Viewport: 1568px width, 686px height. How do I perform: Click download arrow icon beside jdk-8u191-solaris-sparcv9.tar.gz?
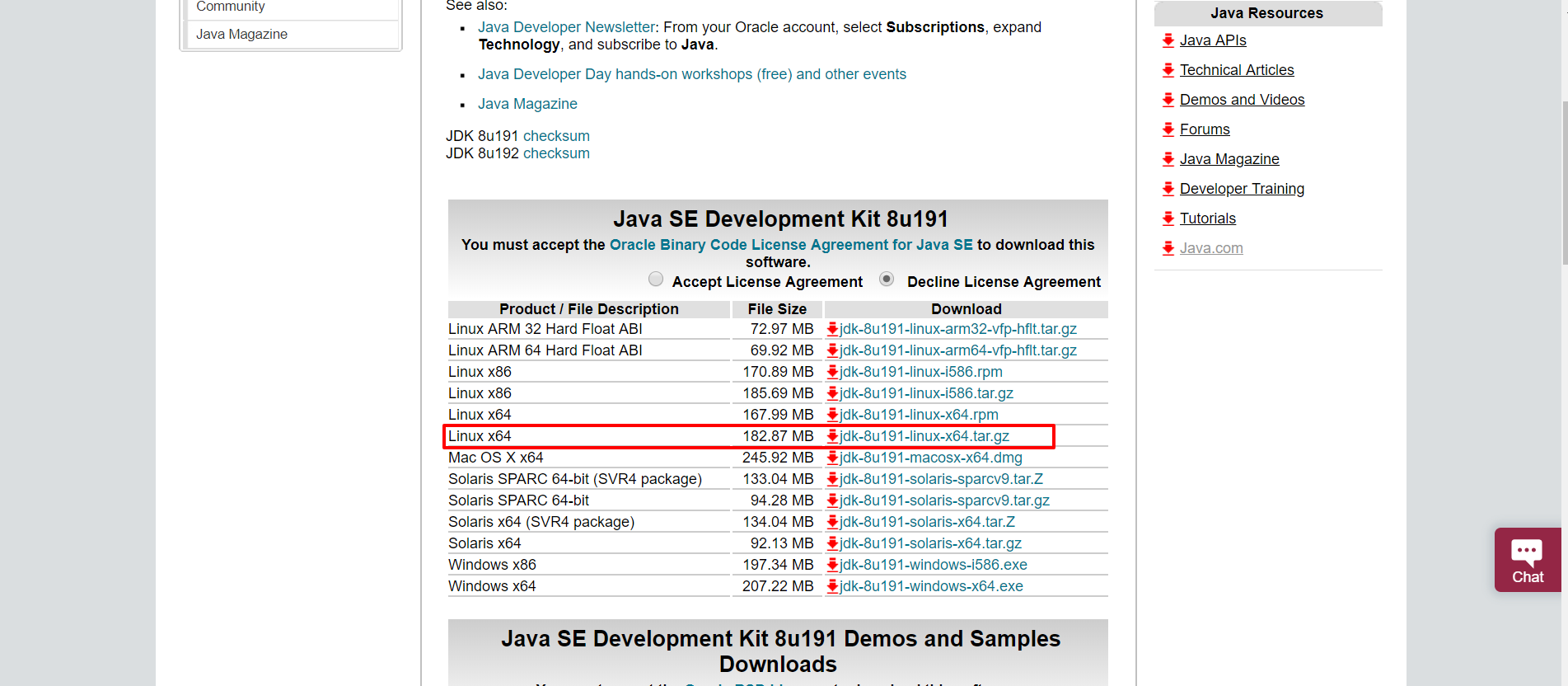(x=832, y=500)
